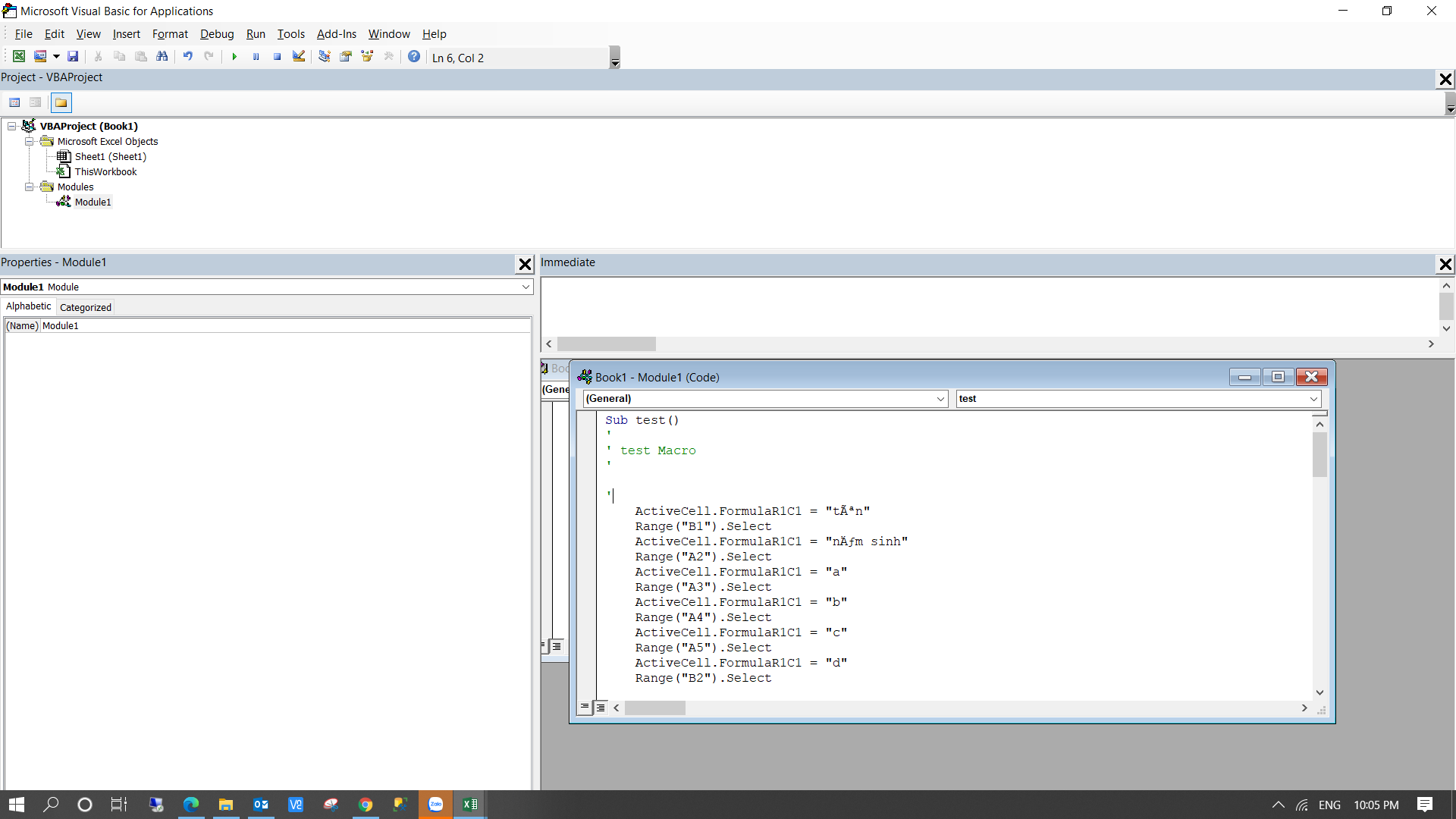
Task: Select ThisWorkbook in the project tree
Action: coord(105,172)
